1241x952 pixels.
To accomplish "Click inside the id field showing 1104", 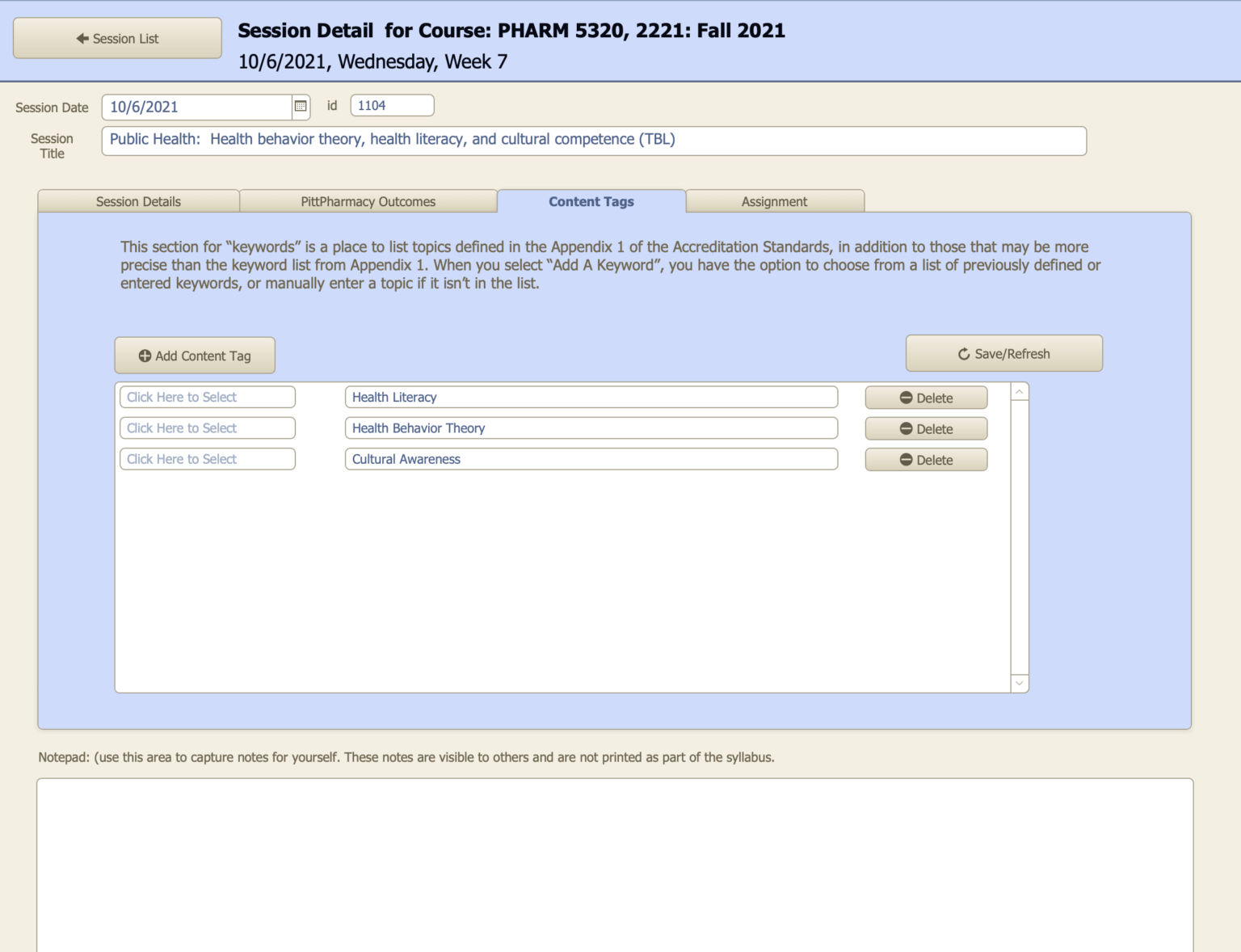I will 392,105.
